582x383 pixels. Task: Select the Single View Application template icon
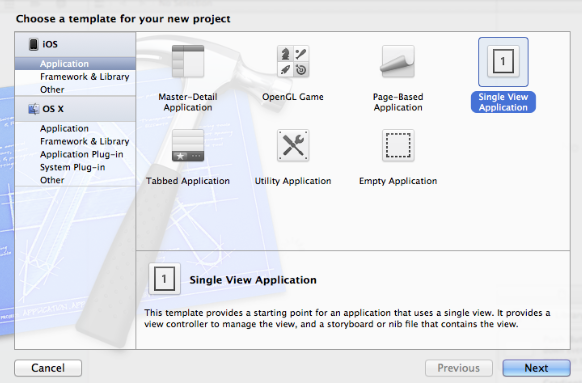click(503, 62)
